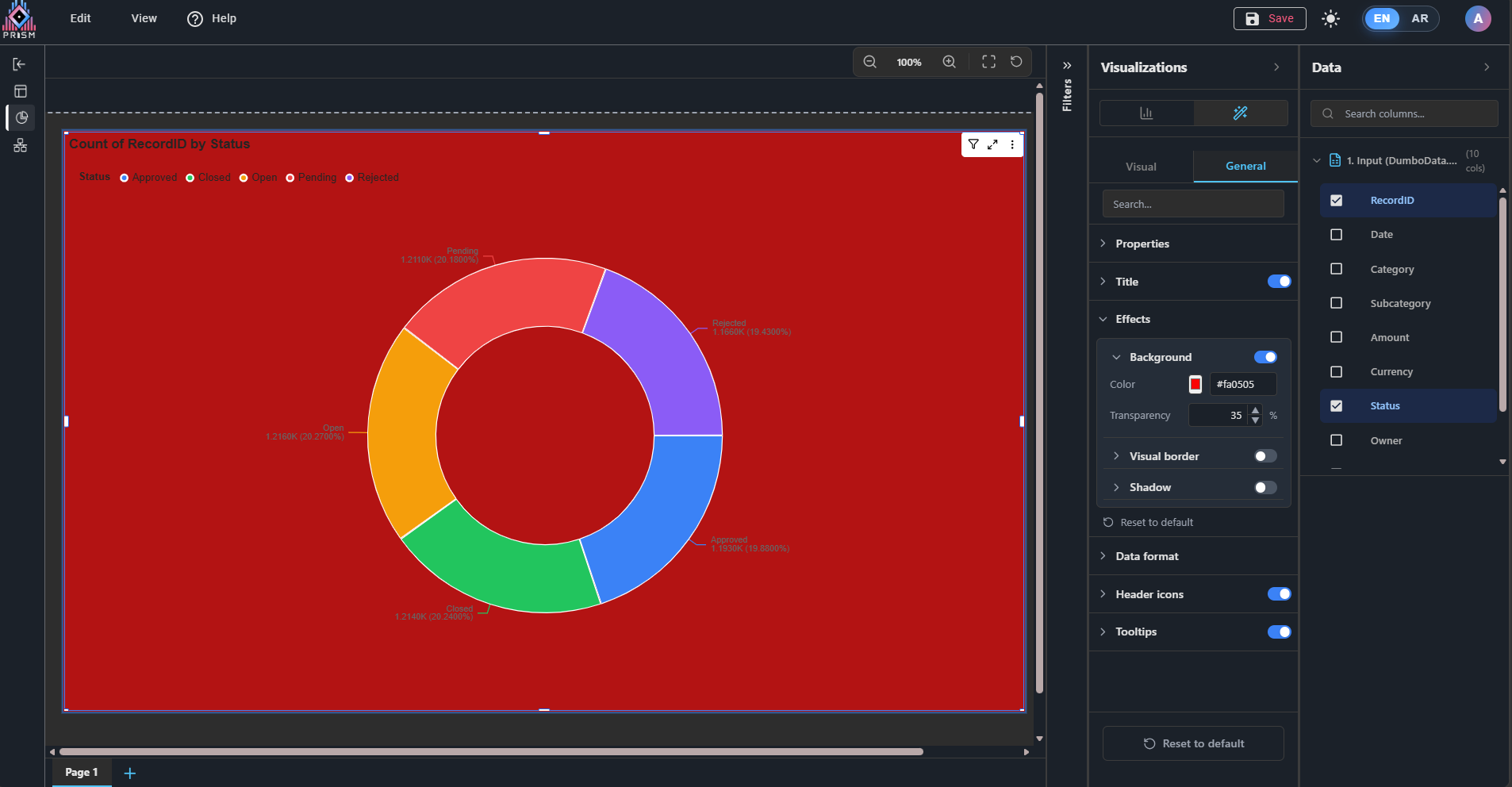Expand the Data format section

(1146, 556)
